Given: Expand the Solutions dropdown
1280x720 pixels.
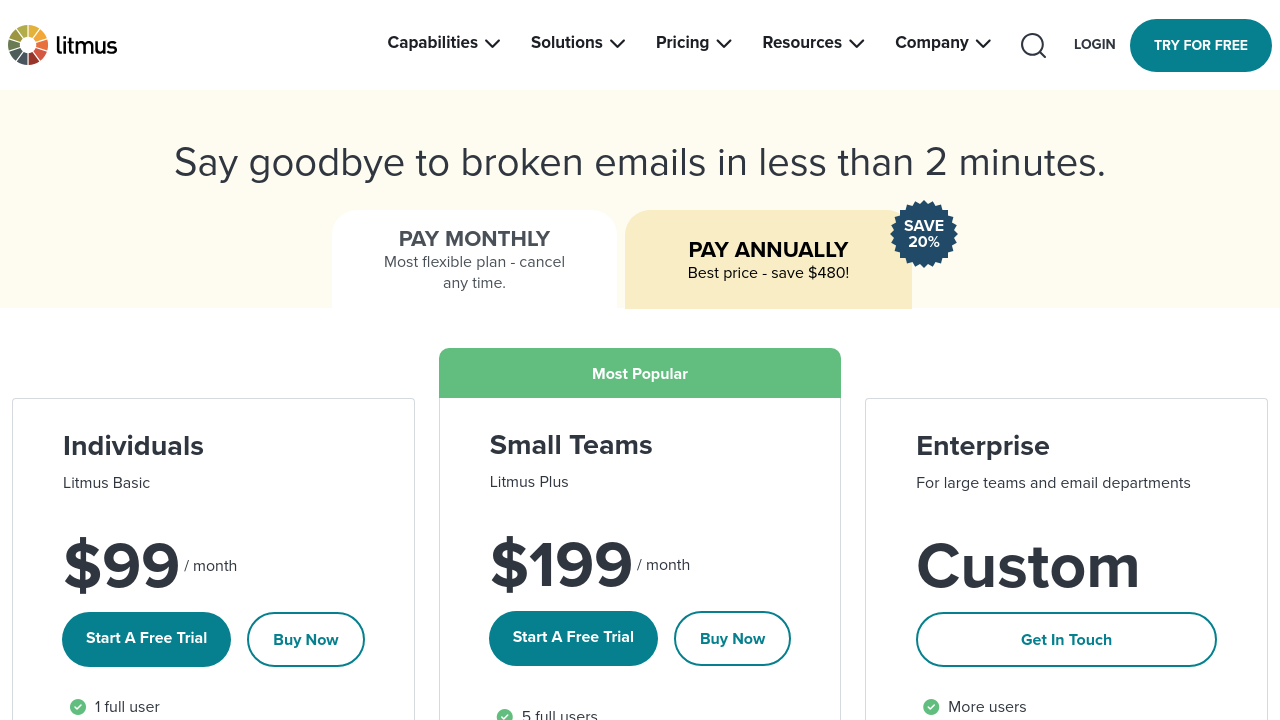Looking at the screenshot, I should pos(577,43).
